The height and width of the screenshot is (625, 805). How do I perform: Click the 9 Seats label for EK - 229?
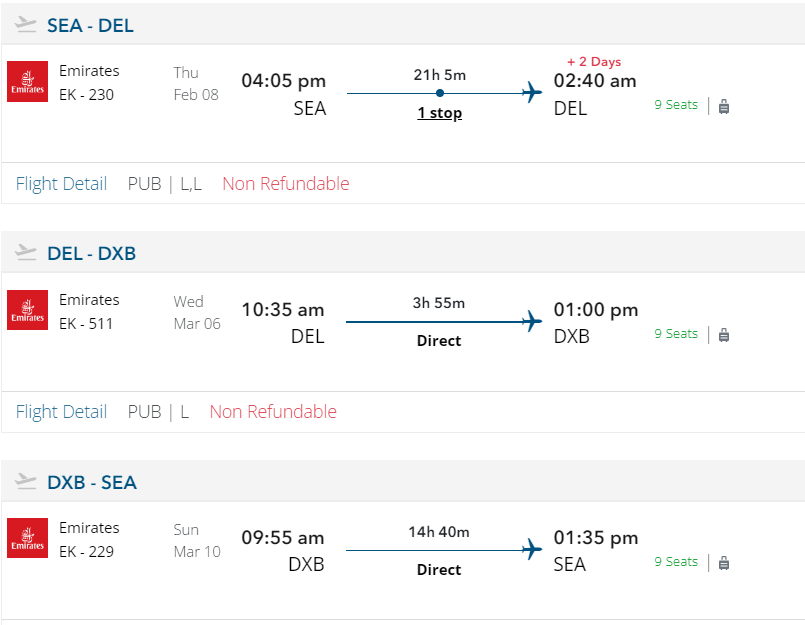(x=676, y=562)
